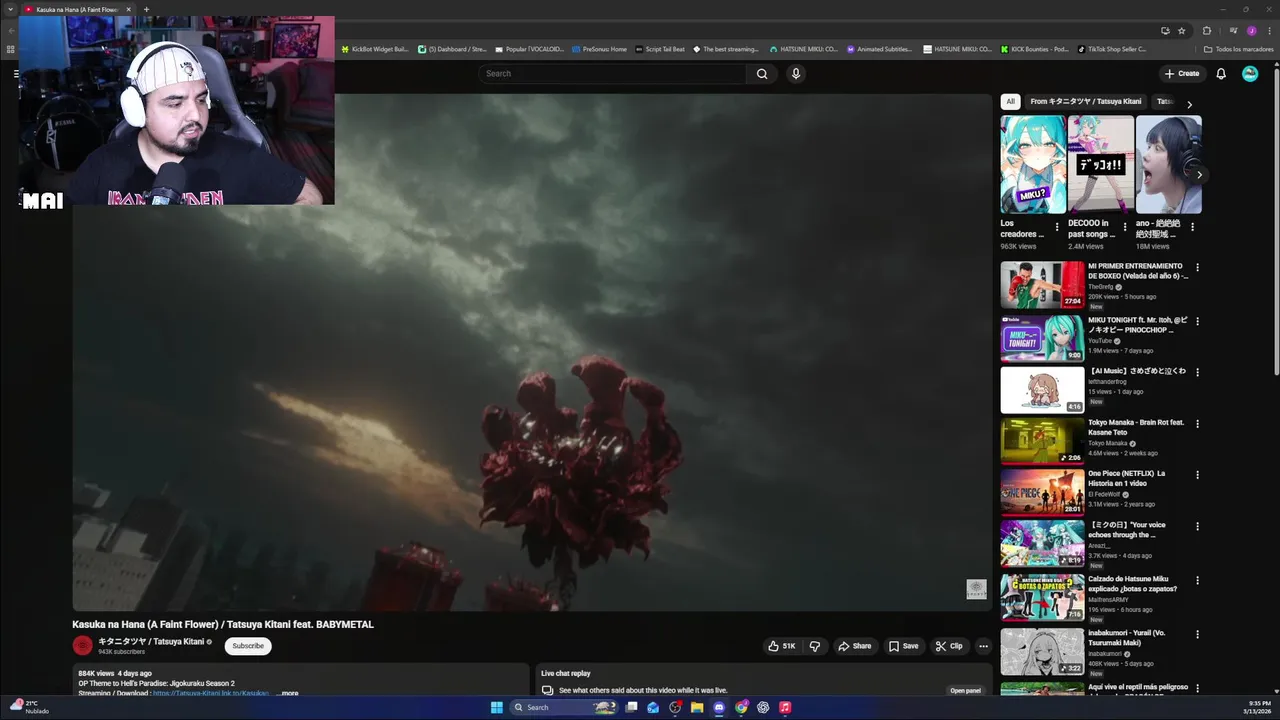The width and height of the screenshot is (1280, 720).
Task: Open options for ano short
Action: coord(1192,227)
